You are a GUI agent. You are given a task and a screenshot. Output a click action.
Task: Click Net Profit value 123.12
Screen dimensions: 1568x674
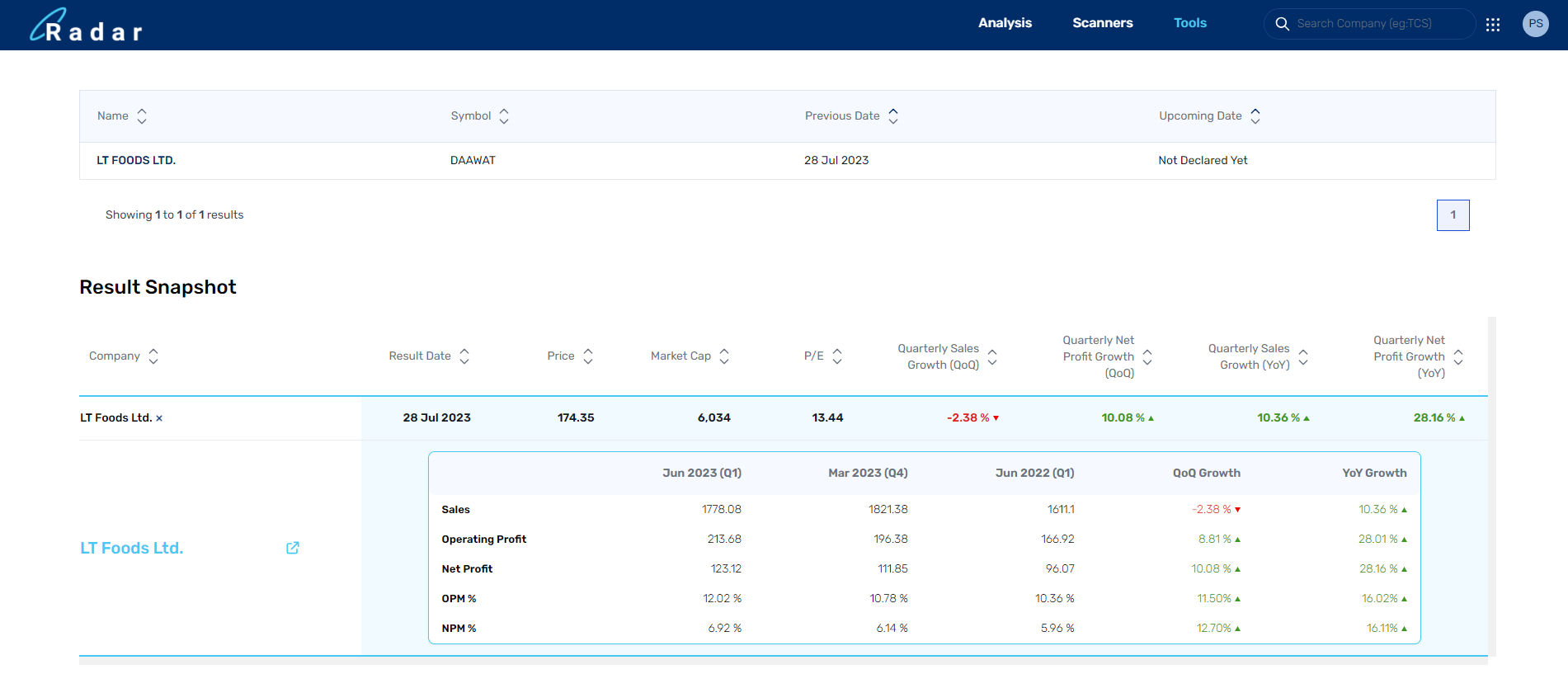[726, 569]
